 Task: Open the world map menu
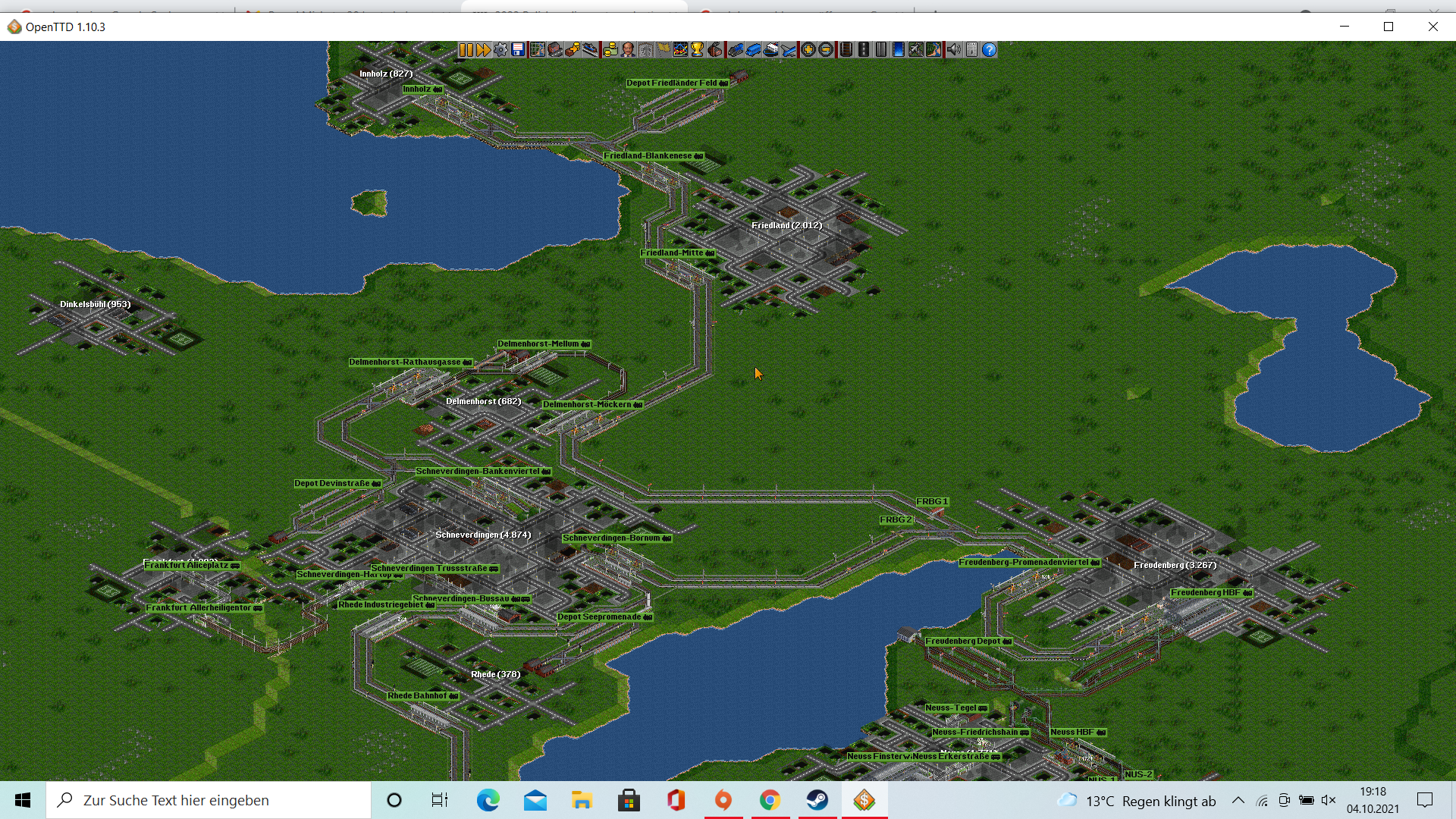tap(538, 50)
